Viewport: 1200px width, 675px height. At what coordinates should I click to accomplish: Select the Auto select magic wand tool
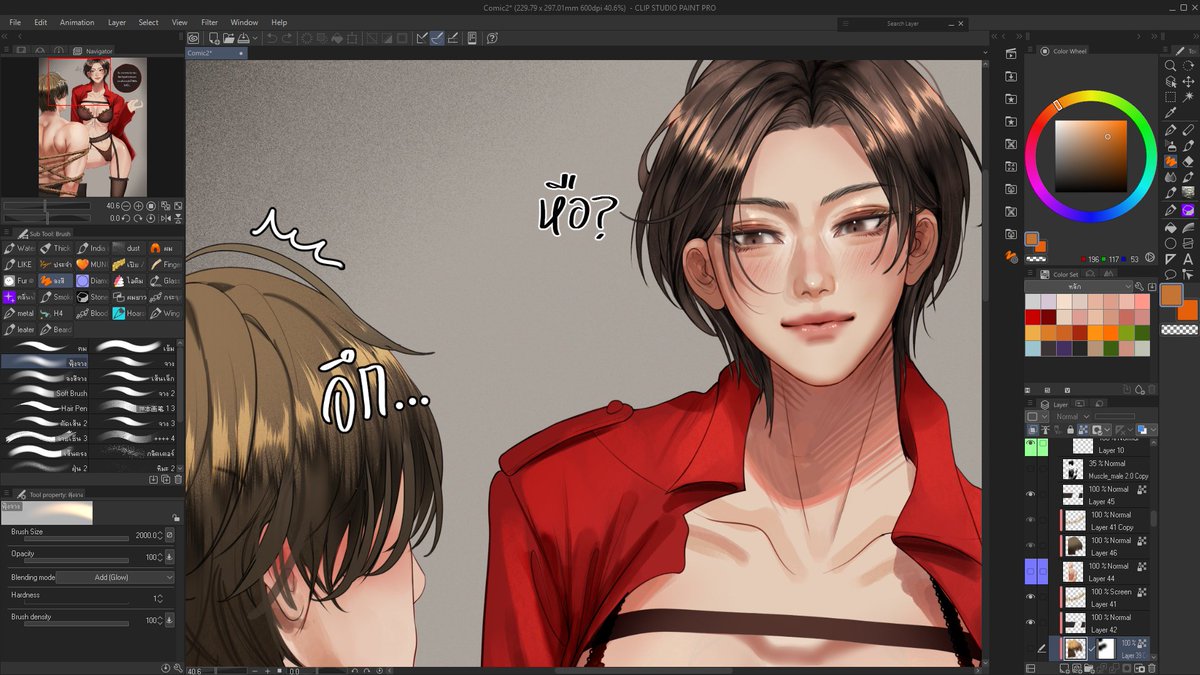coord(1188,98)
